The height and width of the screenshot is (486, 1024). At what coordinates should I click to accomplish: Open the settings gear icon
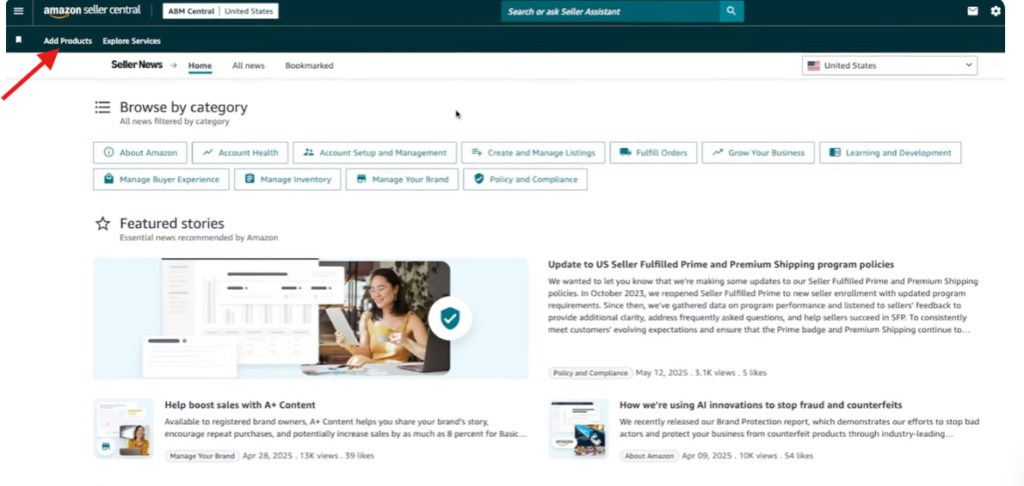tap(995, 11)
